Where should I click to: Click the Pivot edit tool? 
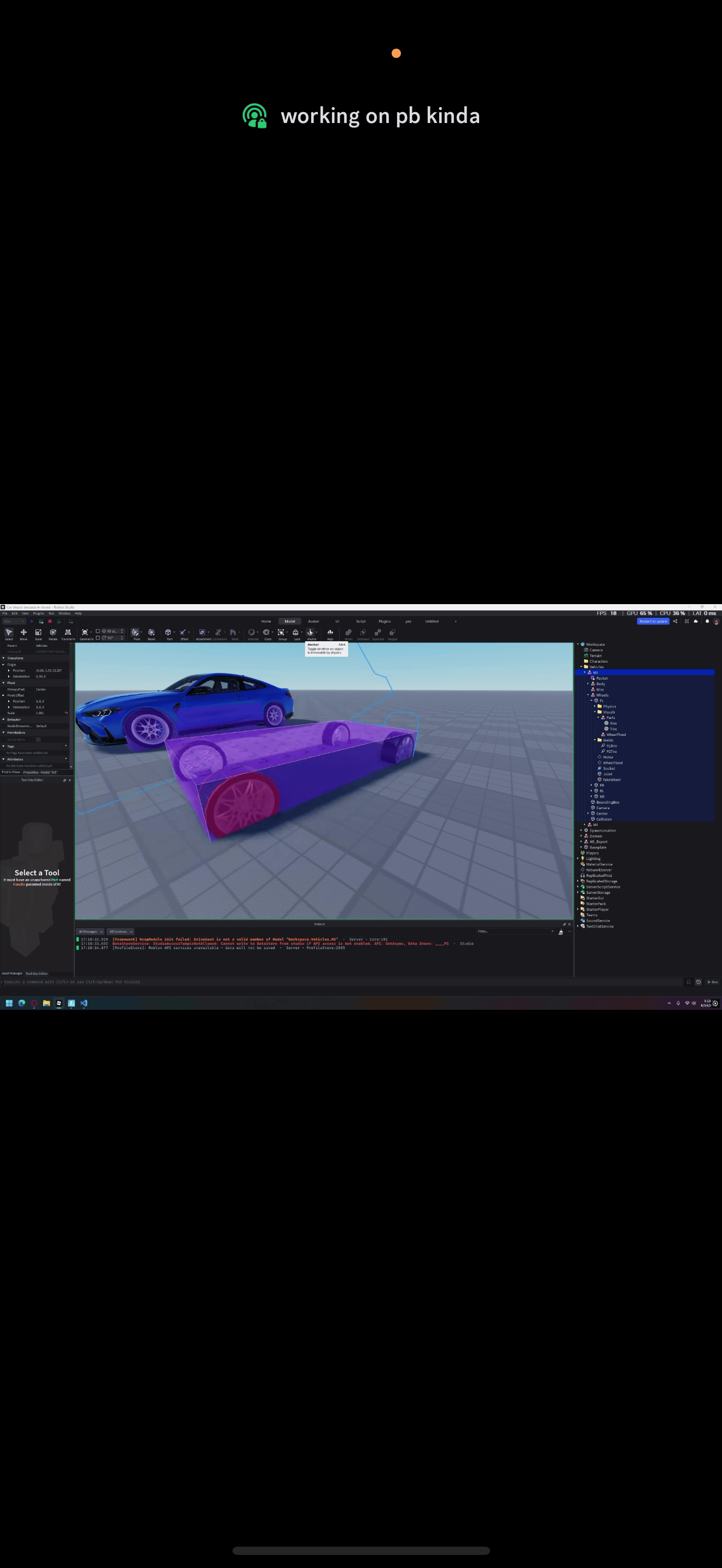coord(135,634)
